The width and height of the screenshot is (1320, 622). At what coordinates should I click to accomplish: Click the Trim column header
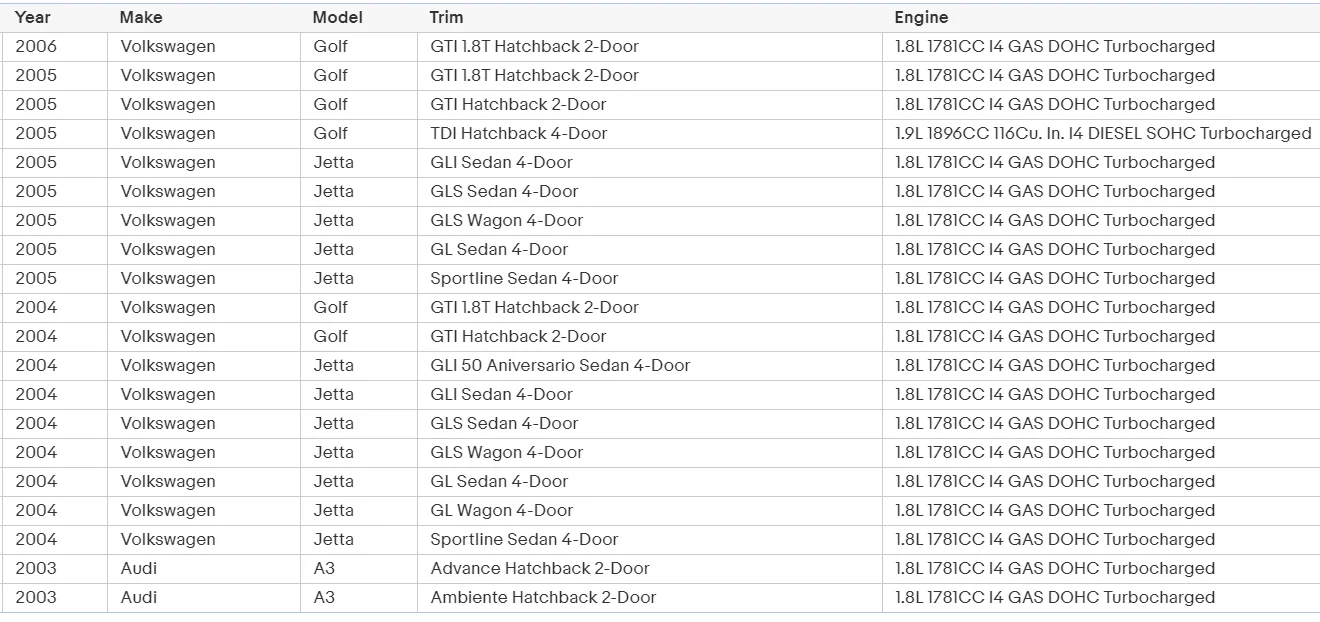point(446,17)
